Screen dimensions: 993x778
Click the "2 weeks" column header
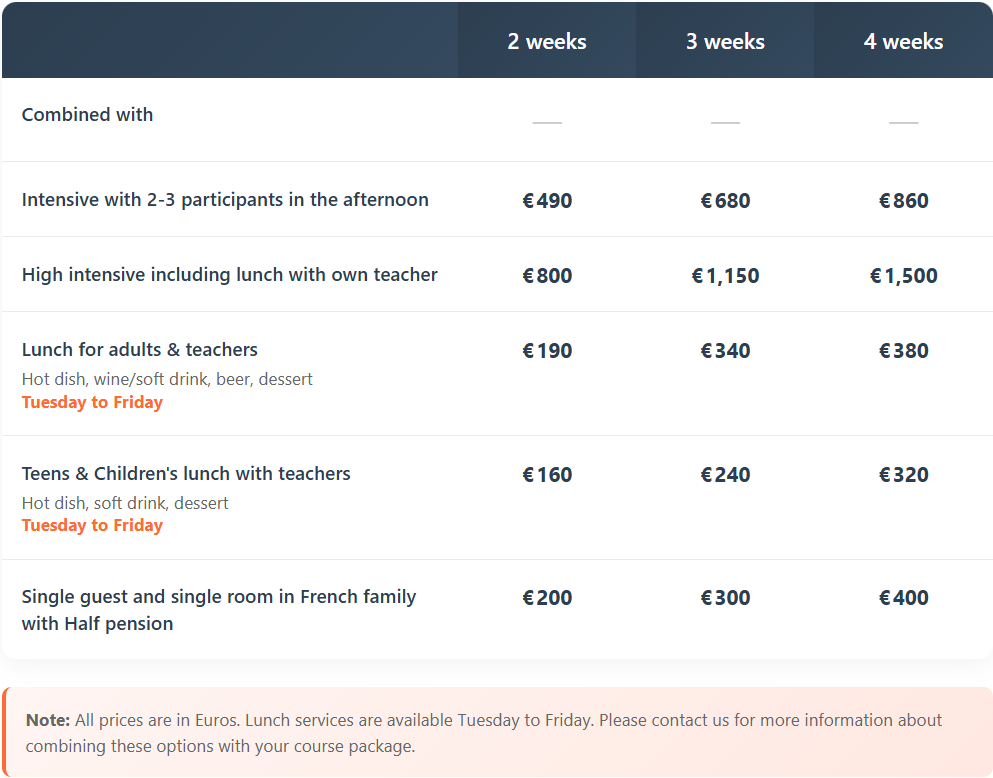click(x=547, y=42)
